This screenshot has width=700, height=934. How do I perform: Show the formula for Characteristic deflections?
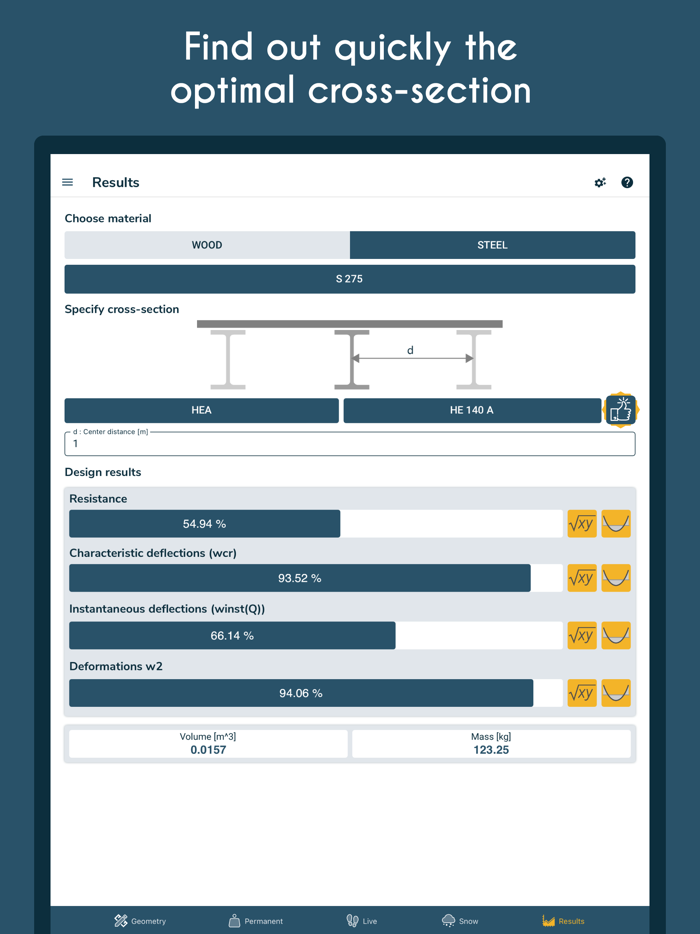tap(582, 578)
